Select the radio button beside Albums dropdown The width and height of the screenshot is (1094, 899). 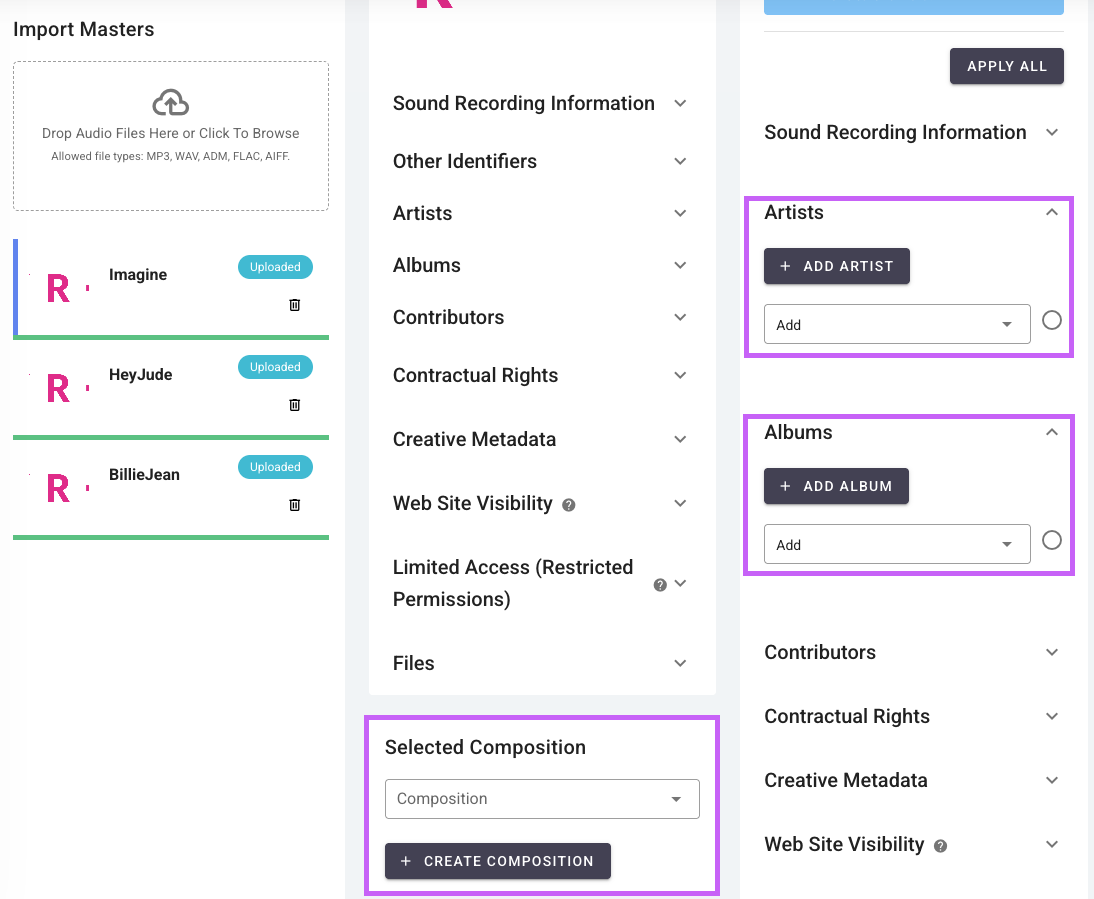[x=1051, y=540]
